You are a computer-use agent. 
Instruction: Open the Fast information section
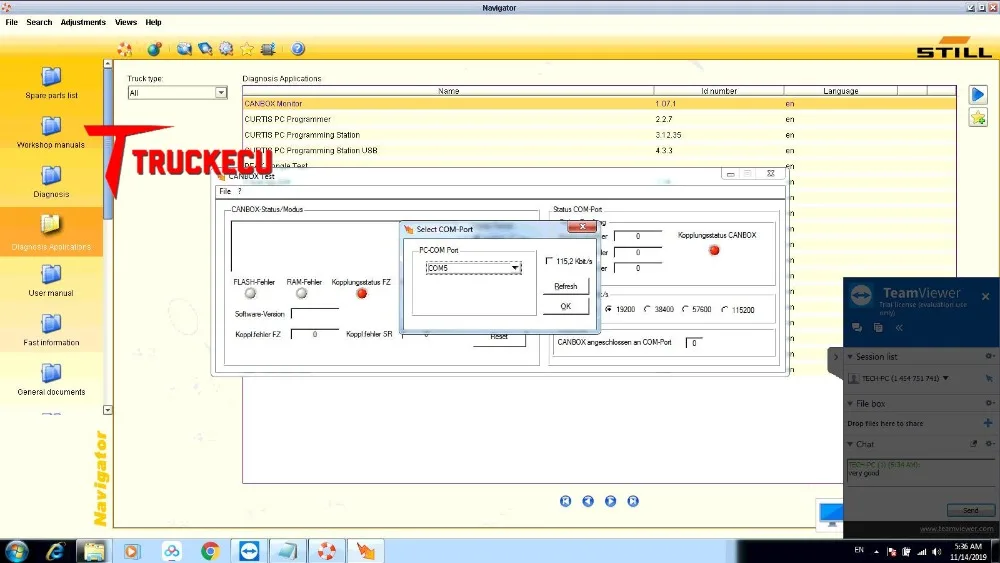[51, 330]
